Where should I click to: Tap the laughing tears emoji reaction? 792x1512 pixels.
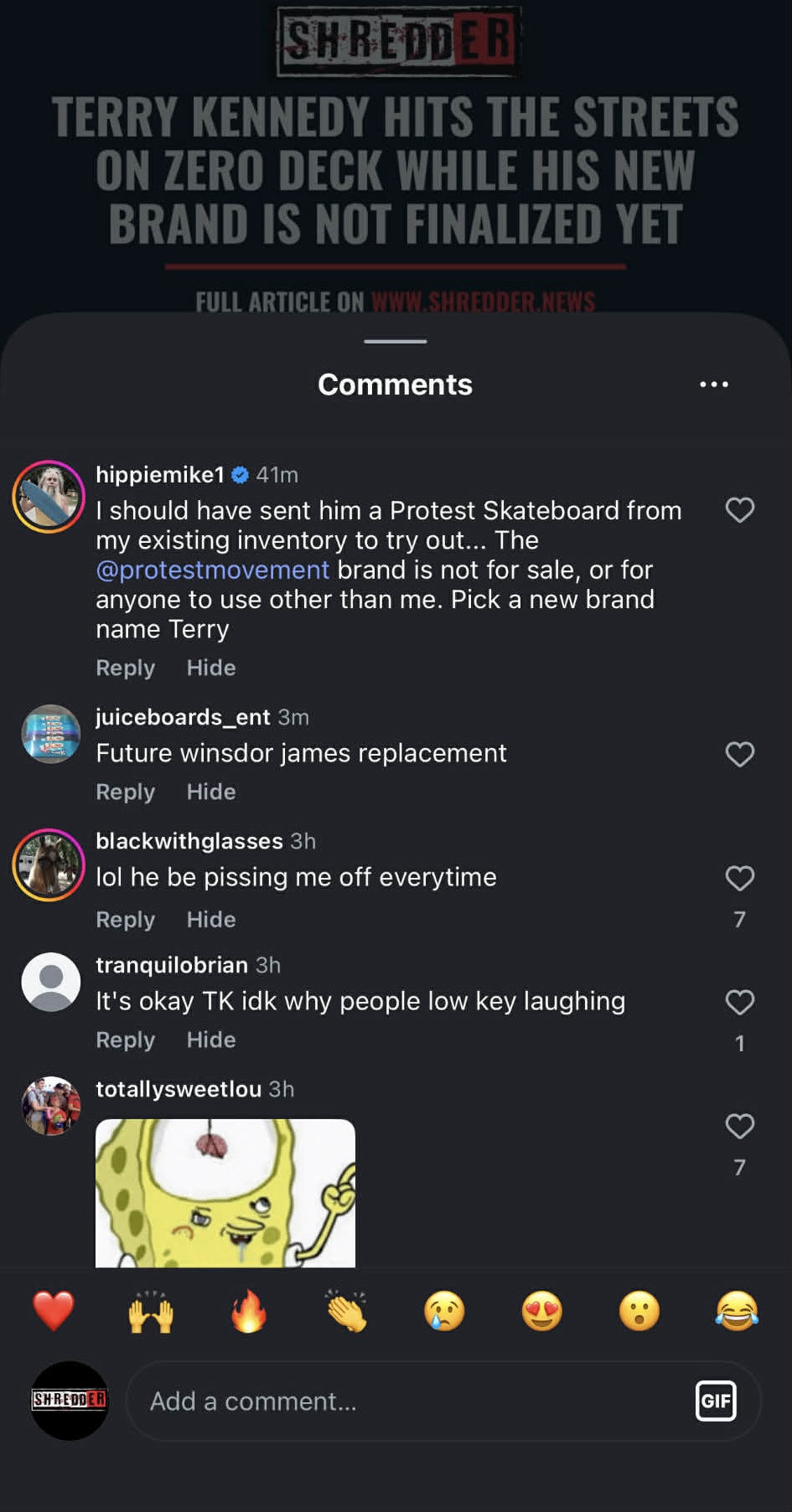pyautogui.click(x=738, y=1311)
